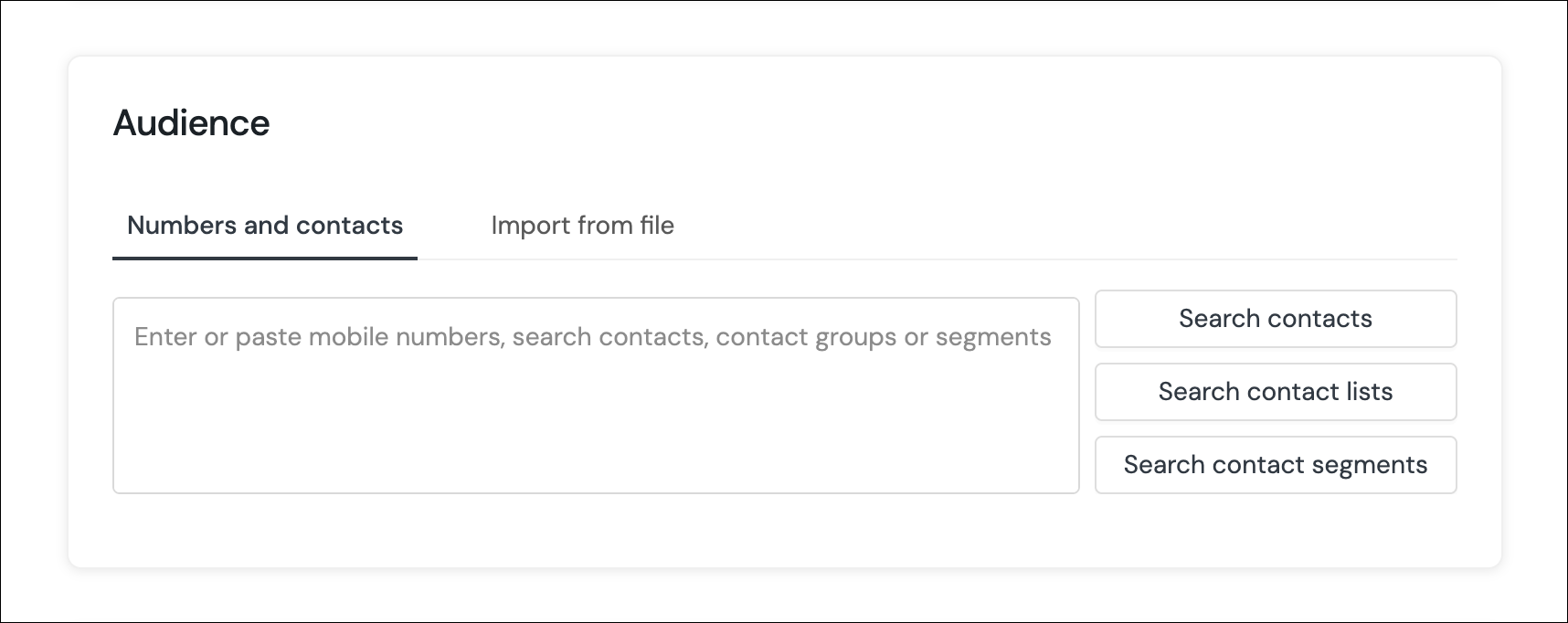Viewport: 1568px width, 623px height.
Task: Select the bottom search button for segments
Action: click(1276, 465)
